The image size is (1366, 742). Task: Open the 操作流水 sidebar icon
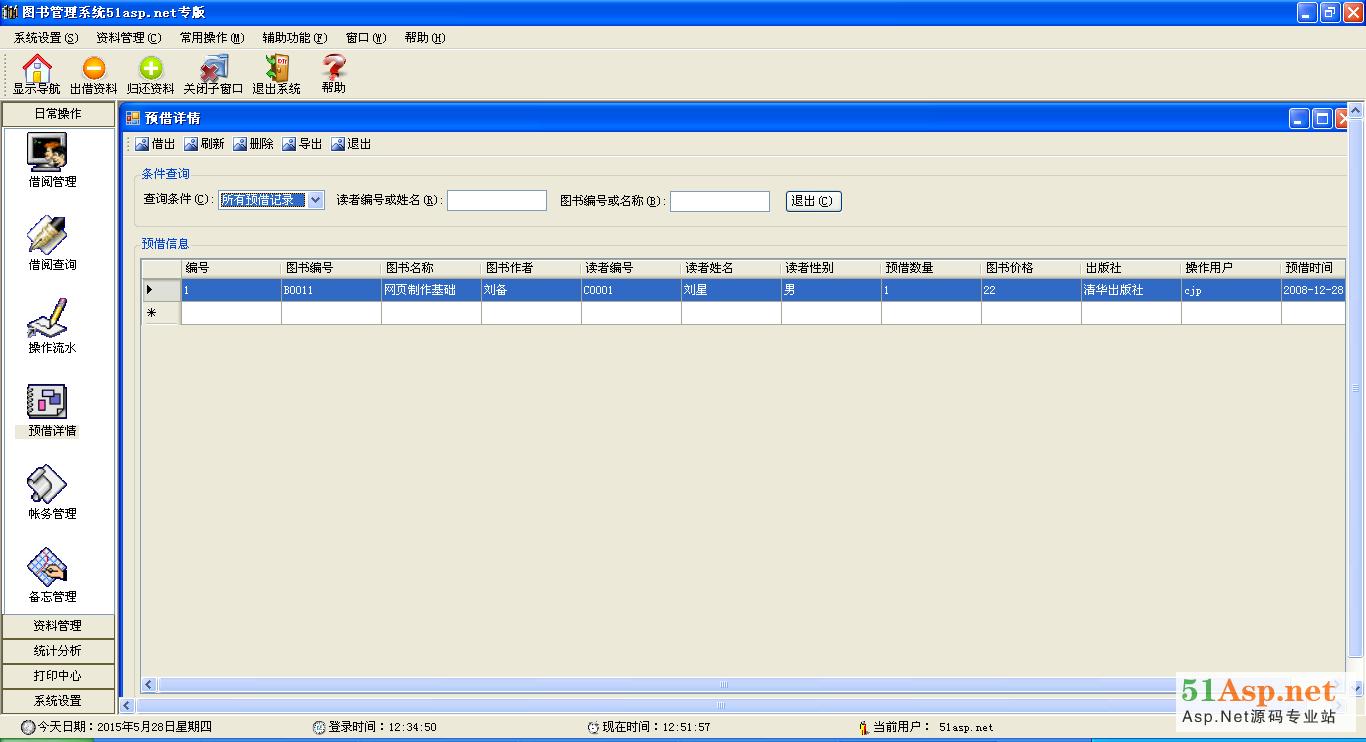click(47, 318)
